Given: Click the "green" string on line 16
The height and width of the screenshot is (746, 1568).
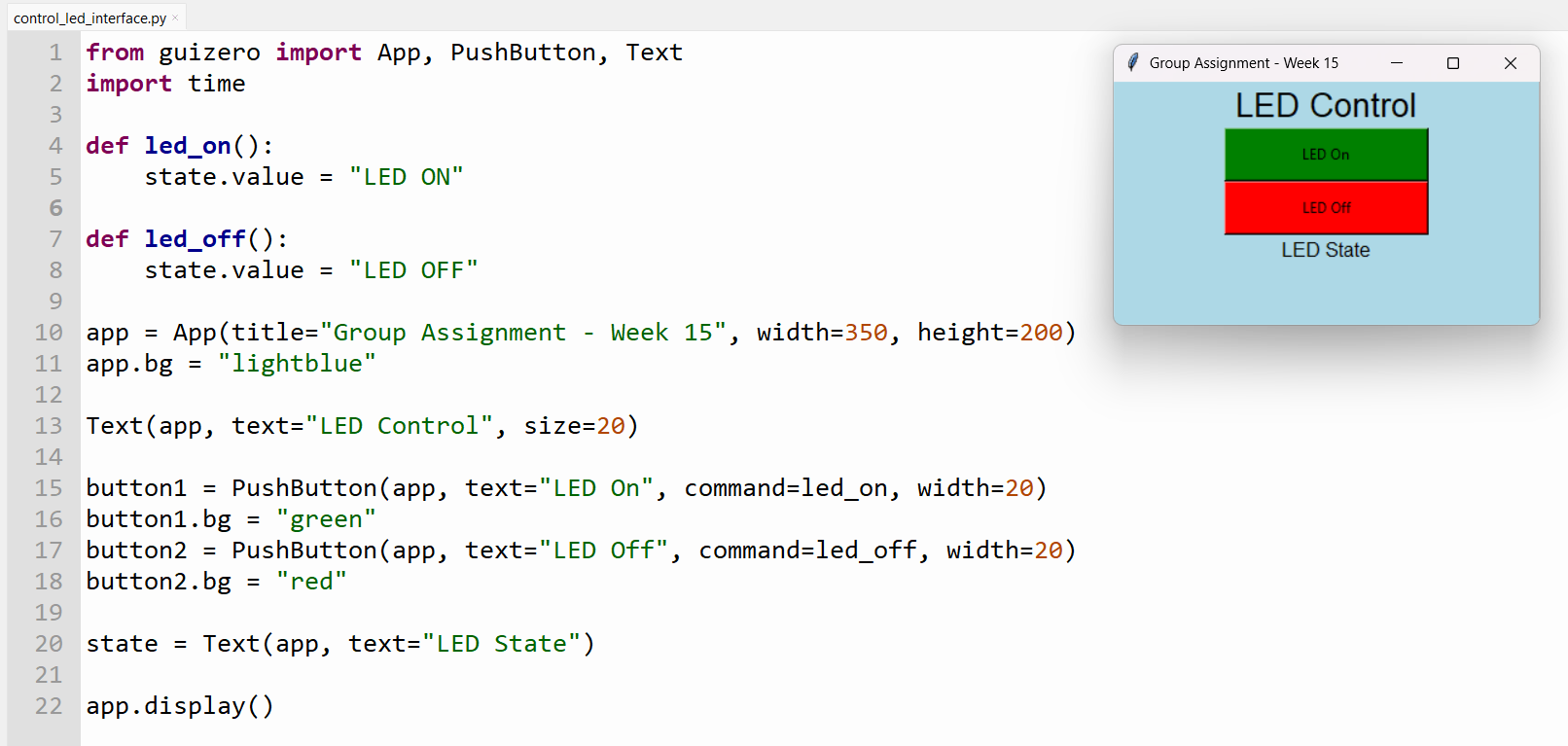Looking at the screenshot, I should (x=326, y=519).
